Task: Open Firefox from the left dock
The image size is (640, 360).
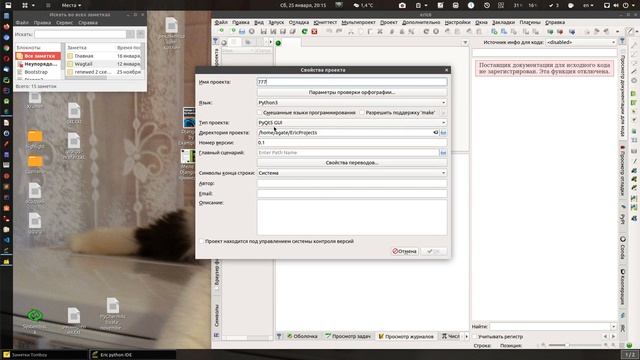Action: [6, 27]
